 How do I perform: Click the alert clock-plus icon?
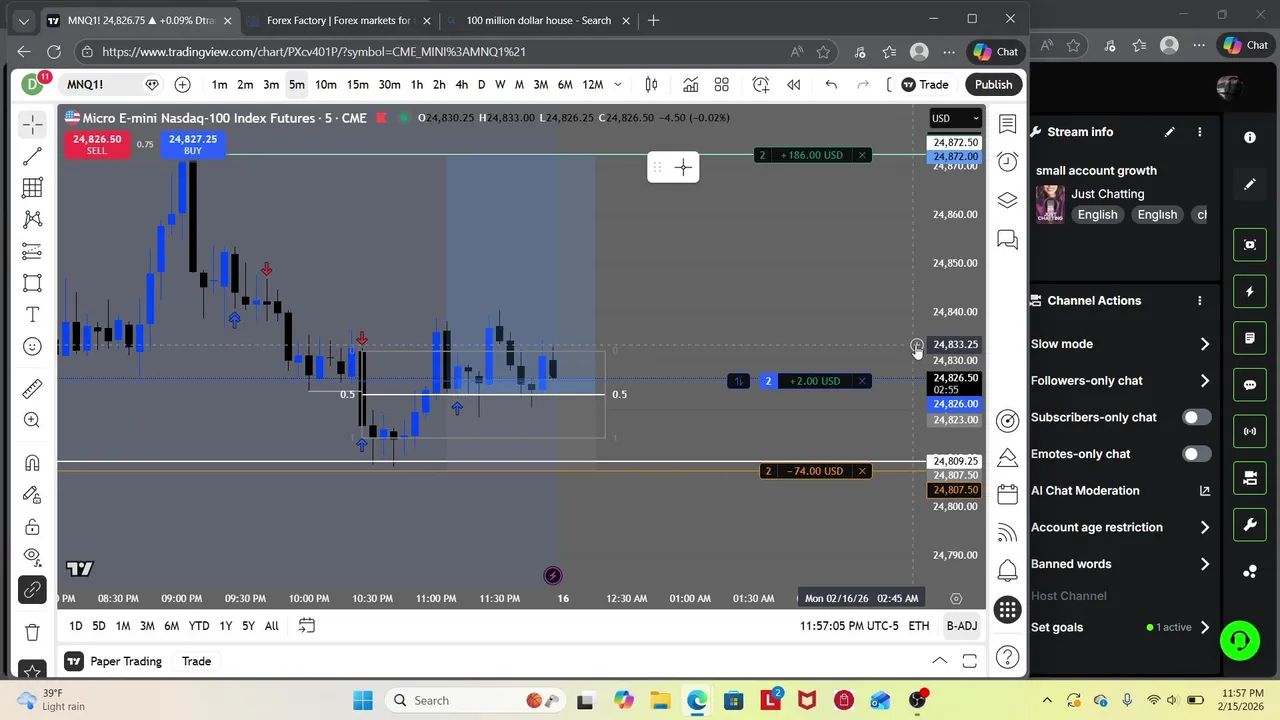(761, 85)
